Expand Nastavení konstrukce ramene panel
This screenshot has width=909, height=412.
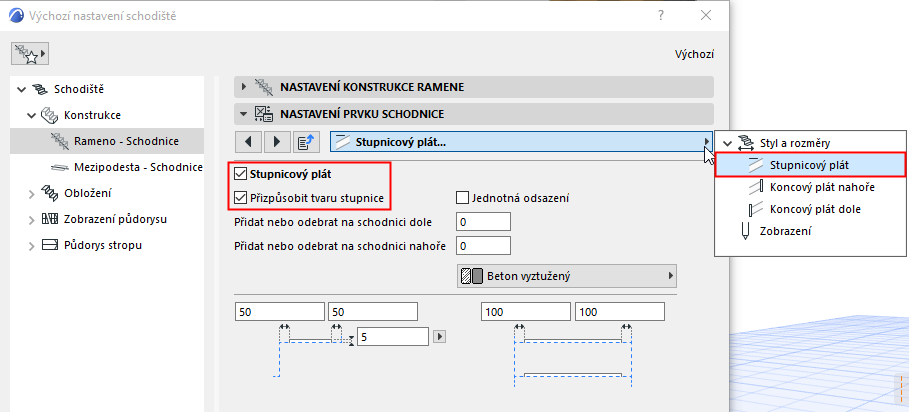pyautogui.click(x=243, y=87)
